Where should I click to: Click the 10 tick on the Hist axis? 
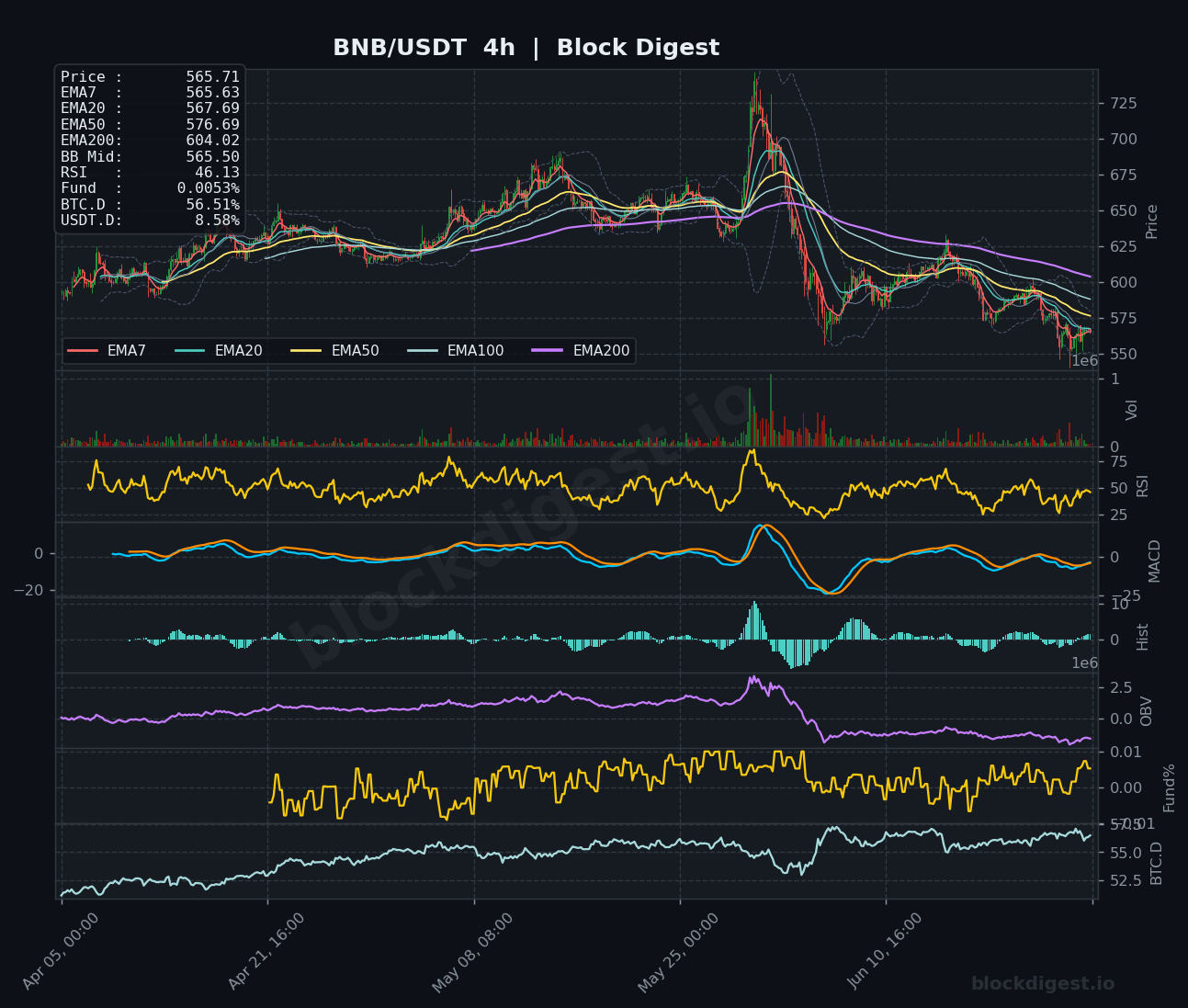click(x=1118, y=605)
